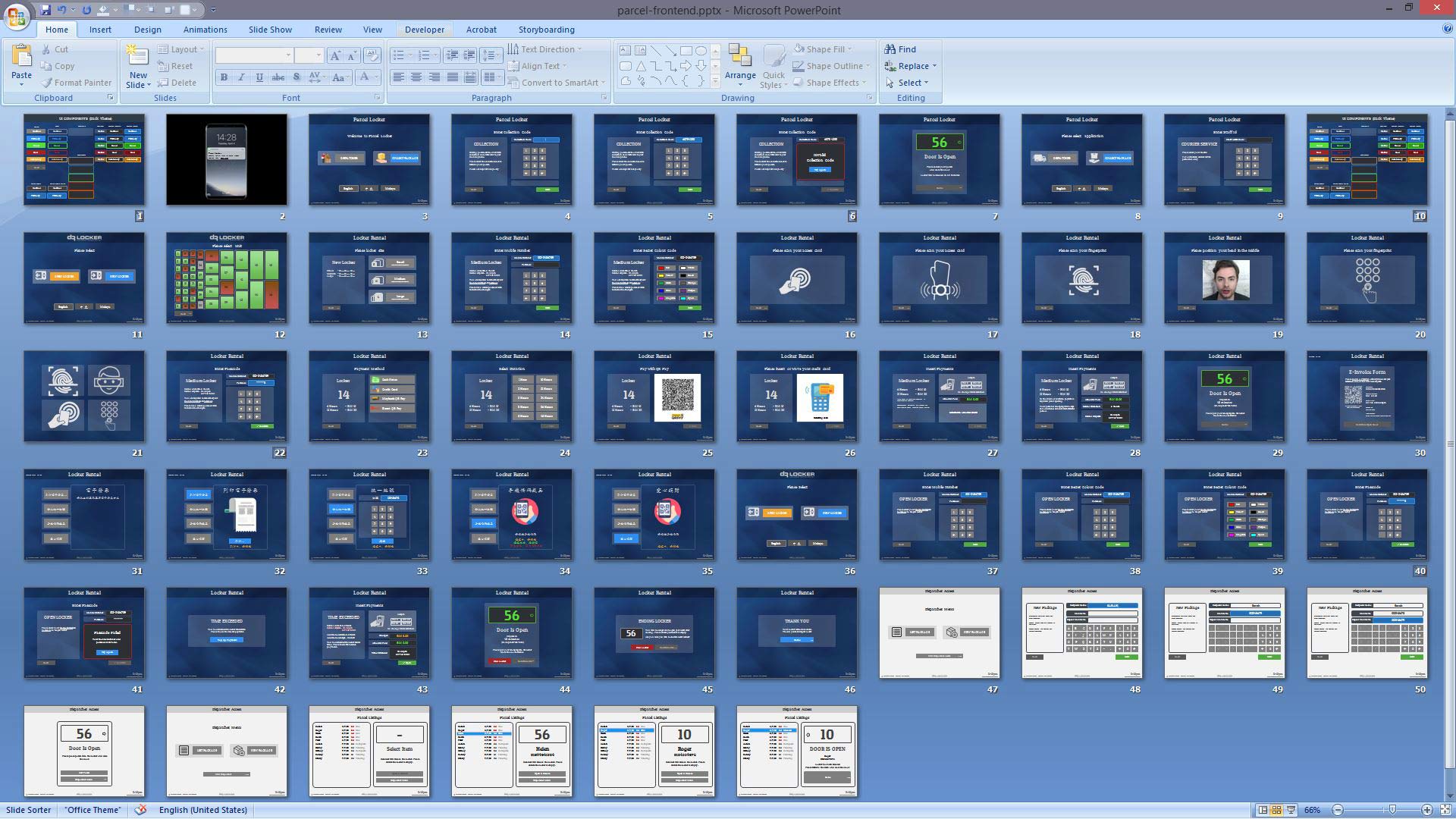Open the Replace dropdown arrow
The width and height of the screenshot is (1456, 819).
point(934,66)
